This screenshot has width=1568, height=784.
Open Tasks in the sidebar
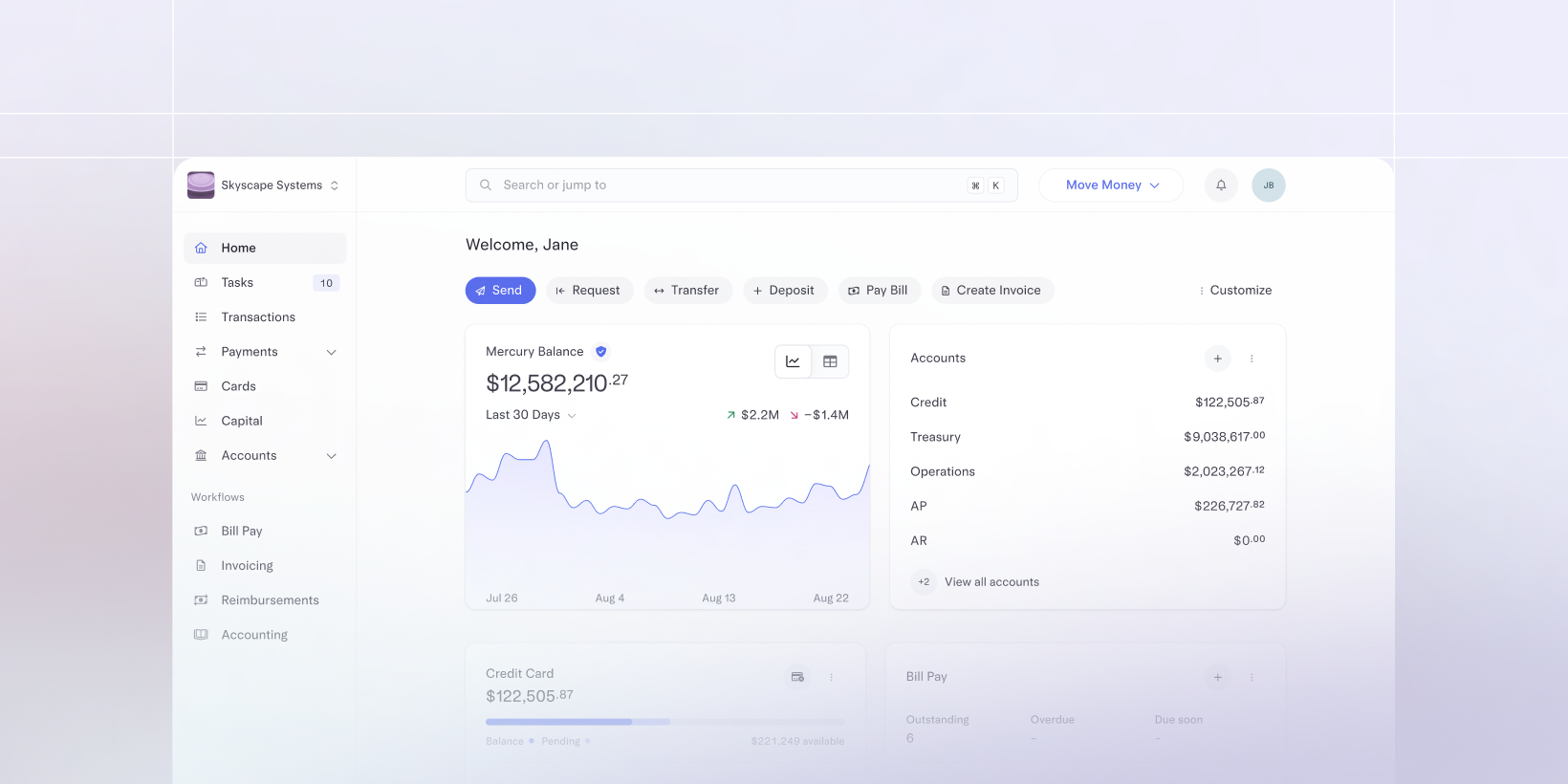(265, 283)
